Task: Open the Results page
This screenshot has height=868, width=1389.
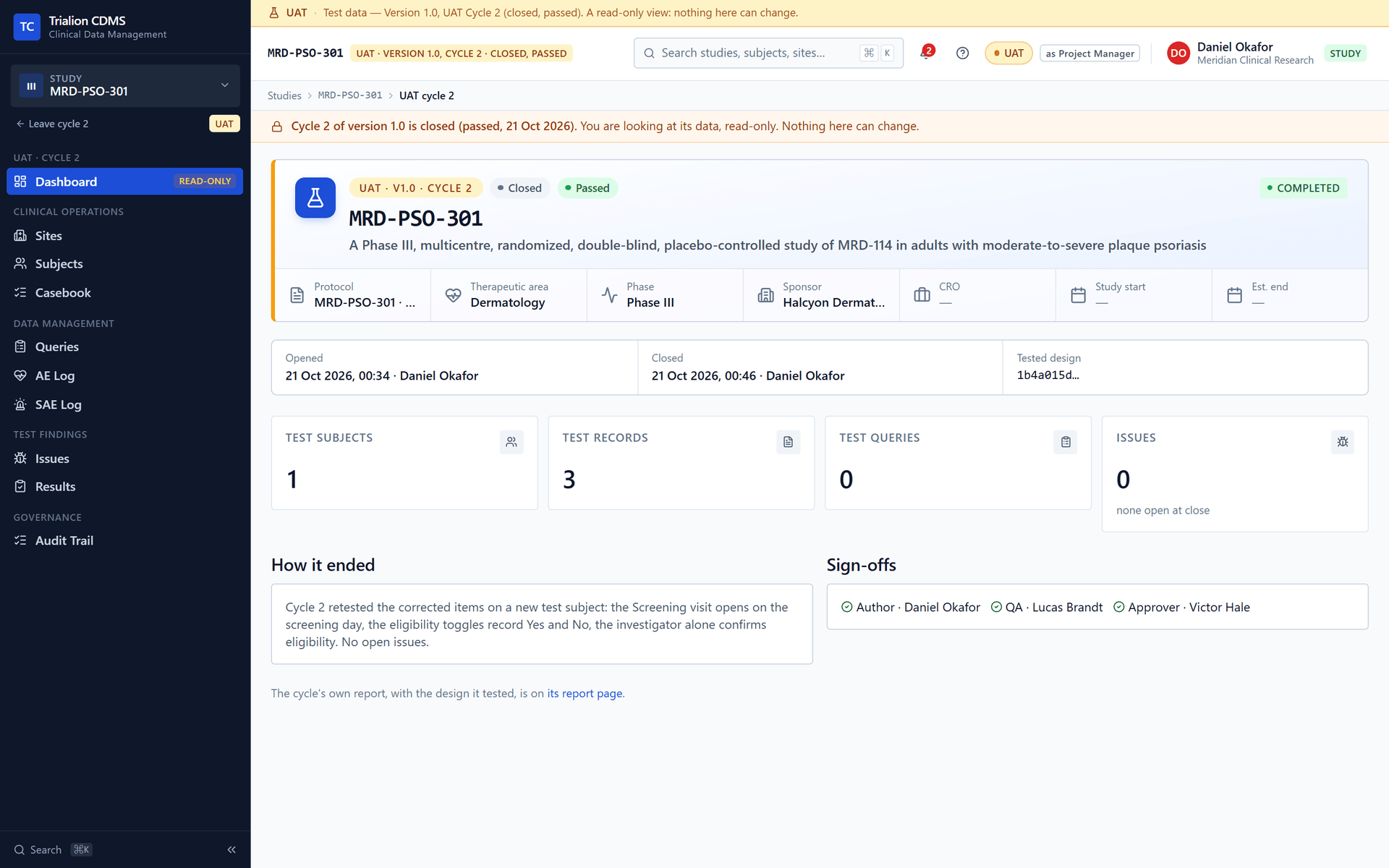Action: click(124, 487)
